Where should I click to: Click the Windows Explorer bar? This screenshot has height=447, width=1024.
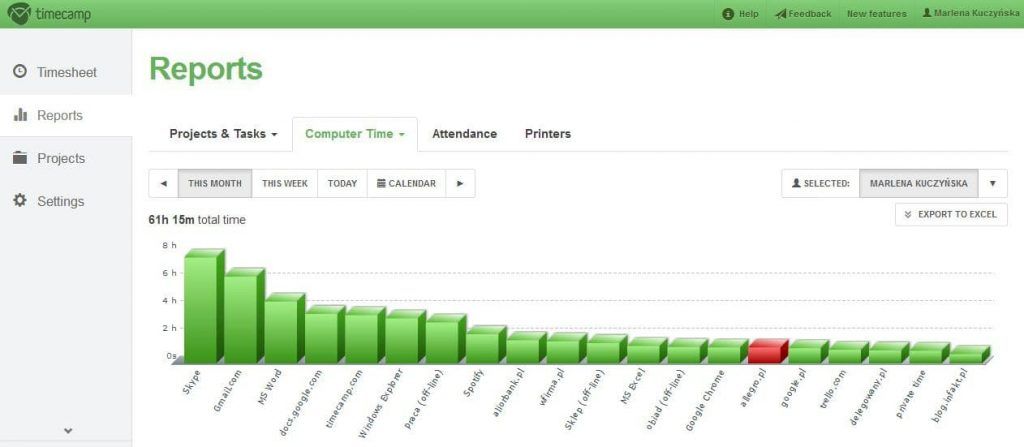(405, 337)
